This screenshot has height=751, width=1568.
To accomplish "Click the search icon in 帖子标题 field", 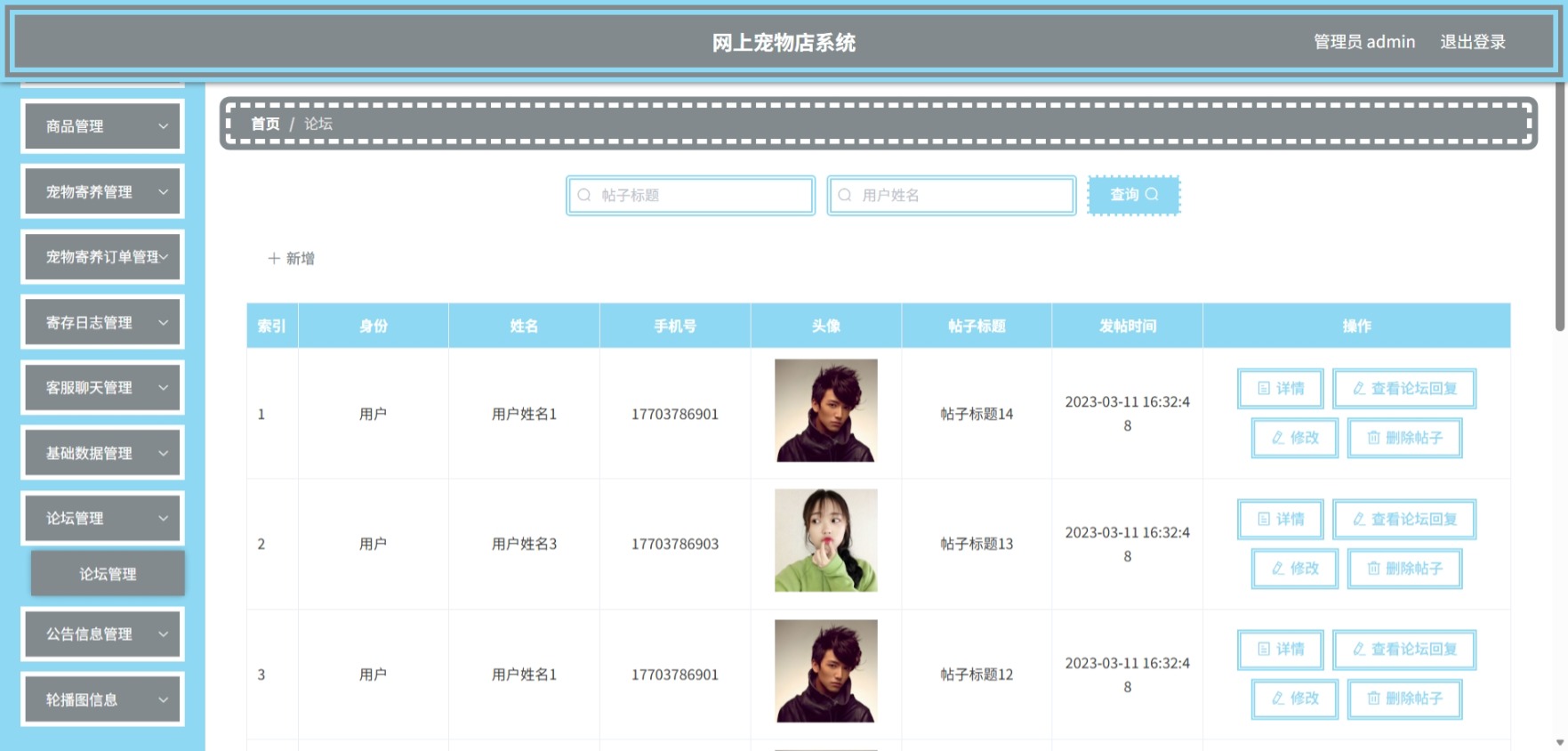I will [584, 195].
